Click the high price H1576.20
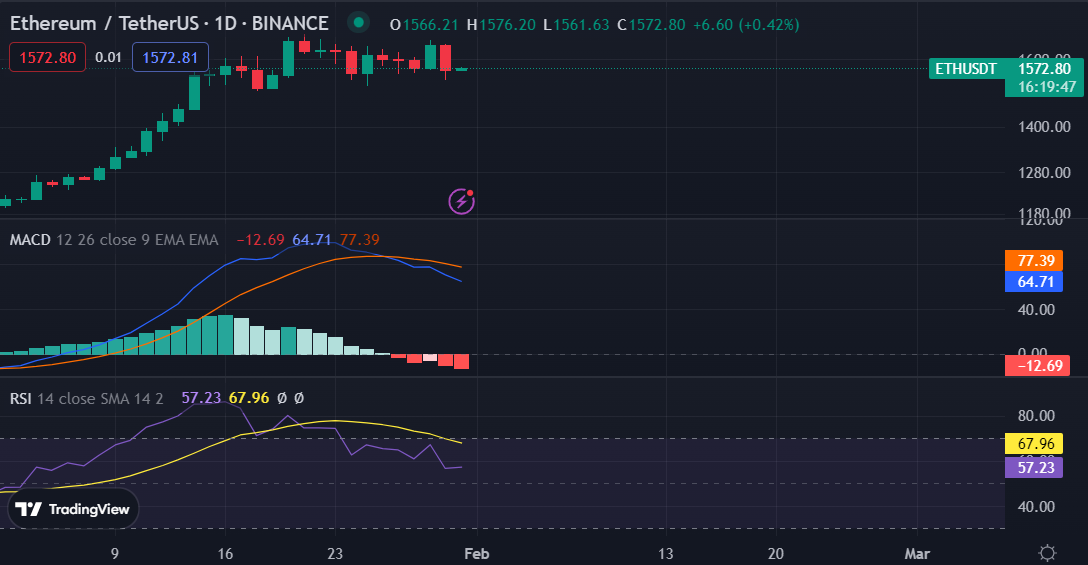This screenshot has width=1088, height=565. point(501,25)
